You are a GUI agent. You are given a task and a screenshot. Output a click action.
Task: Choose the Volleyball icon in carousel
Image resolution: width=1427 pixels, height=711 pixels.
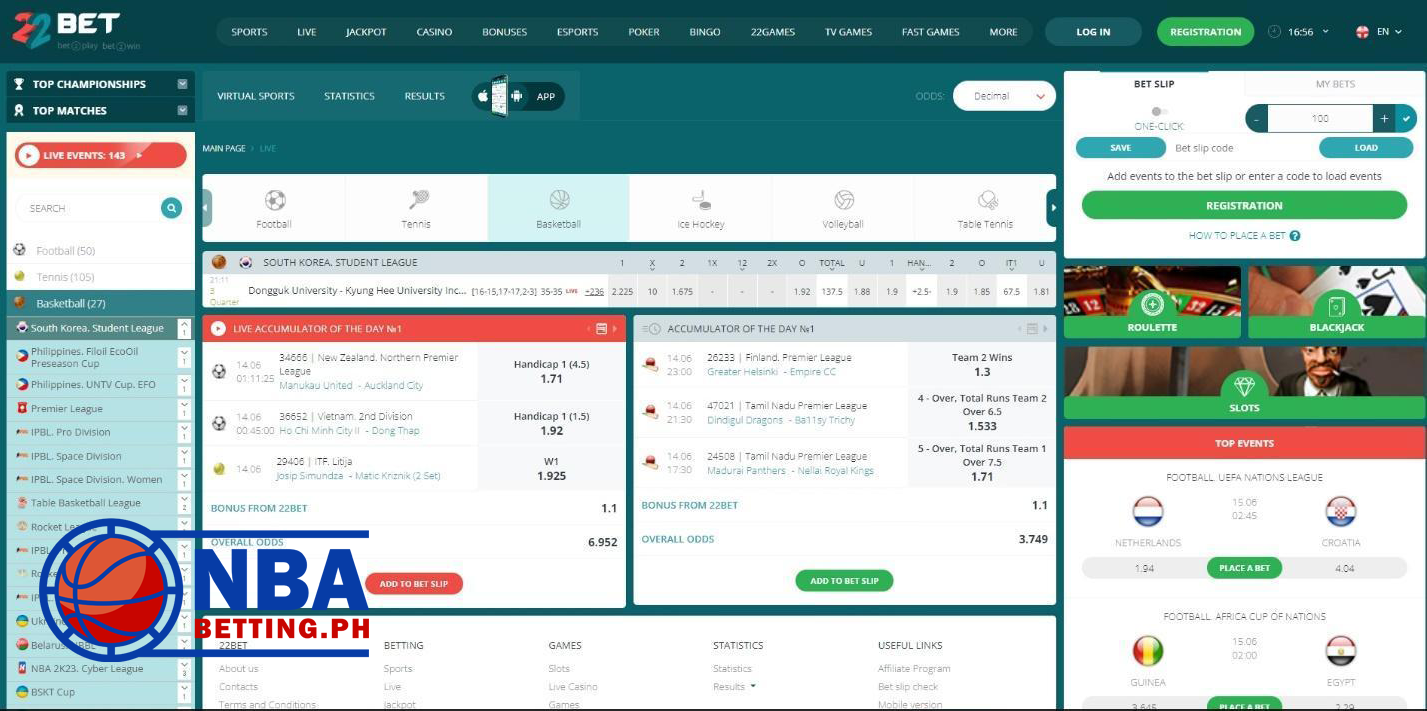[843, 200]
